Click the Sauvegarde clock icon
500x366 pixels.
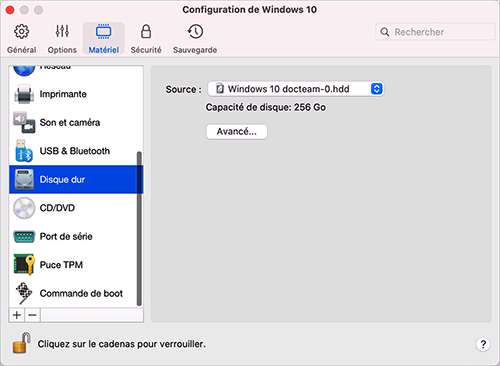coord(195,31)
